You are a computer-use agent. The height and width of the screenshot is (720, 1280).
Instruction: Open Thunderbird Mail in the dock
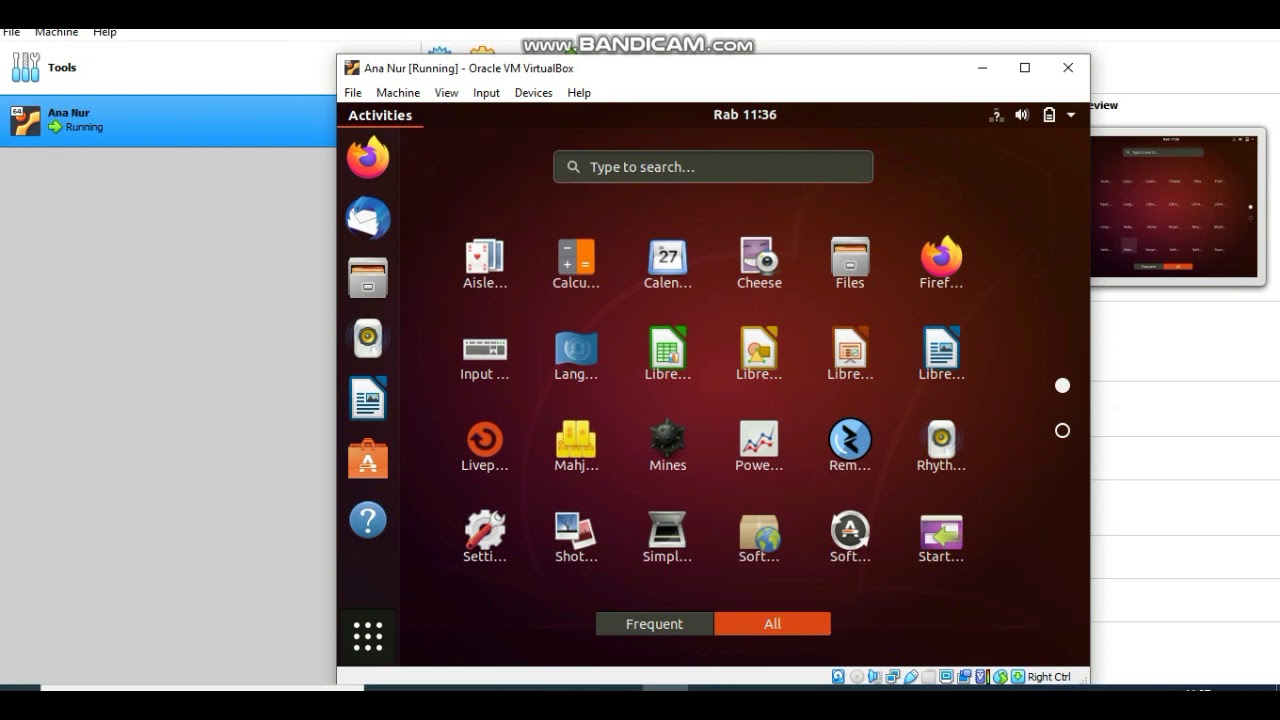(x=368, y=218)
